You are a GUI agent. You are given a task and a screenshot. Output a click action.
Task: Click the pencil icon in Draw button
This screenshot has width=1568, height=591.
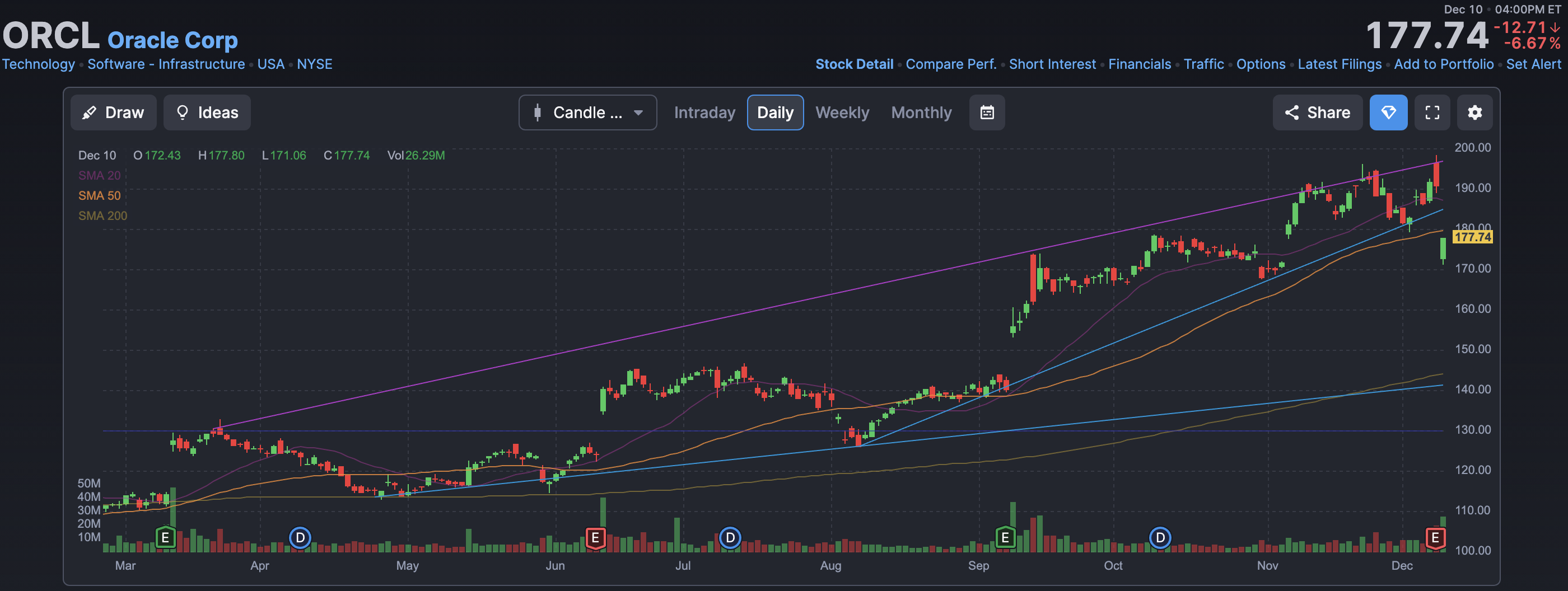click(90, 112)
